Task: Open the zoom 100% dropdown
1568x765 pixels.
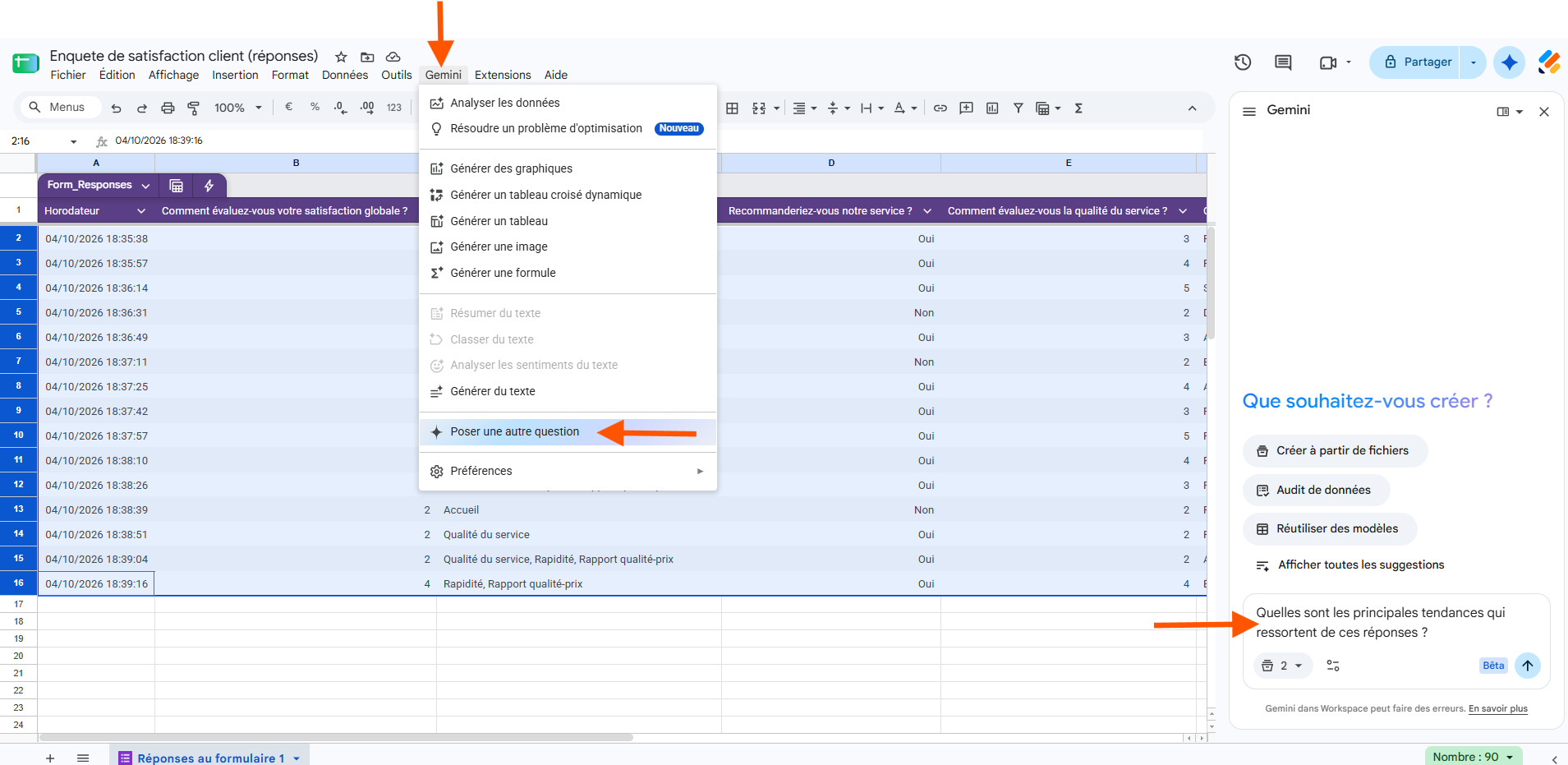Action: [238, 108]
